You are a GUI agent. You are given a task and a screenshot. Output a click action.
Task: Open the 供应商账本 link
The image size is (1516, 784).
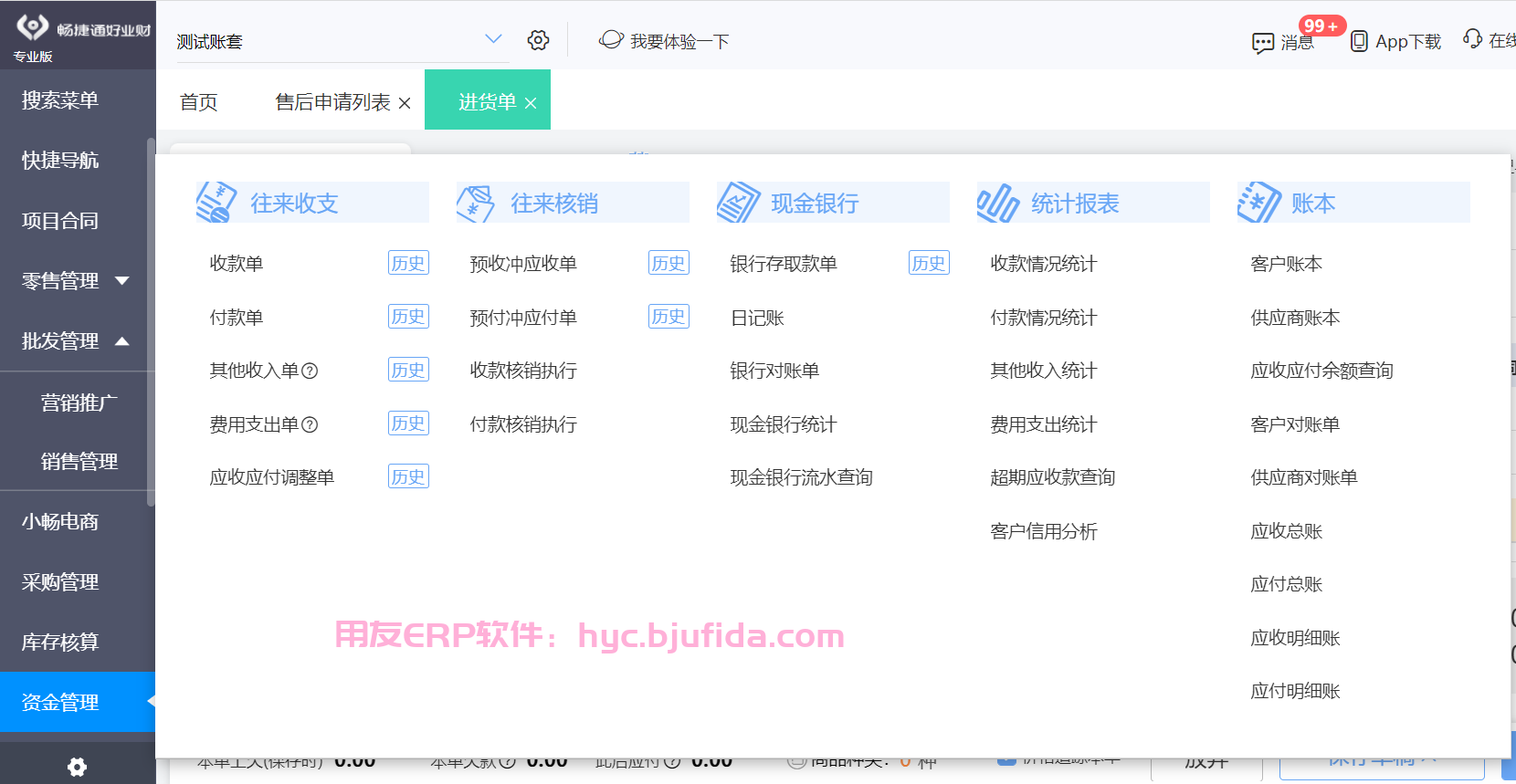(1295, 318)
